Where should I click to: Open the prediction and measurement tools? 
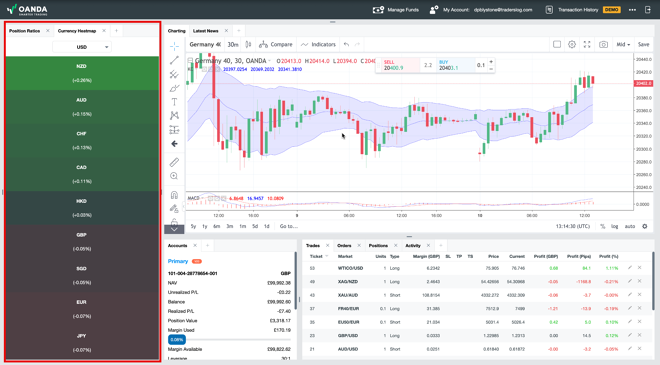click(x=174, y=130)
